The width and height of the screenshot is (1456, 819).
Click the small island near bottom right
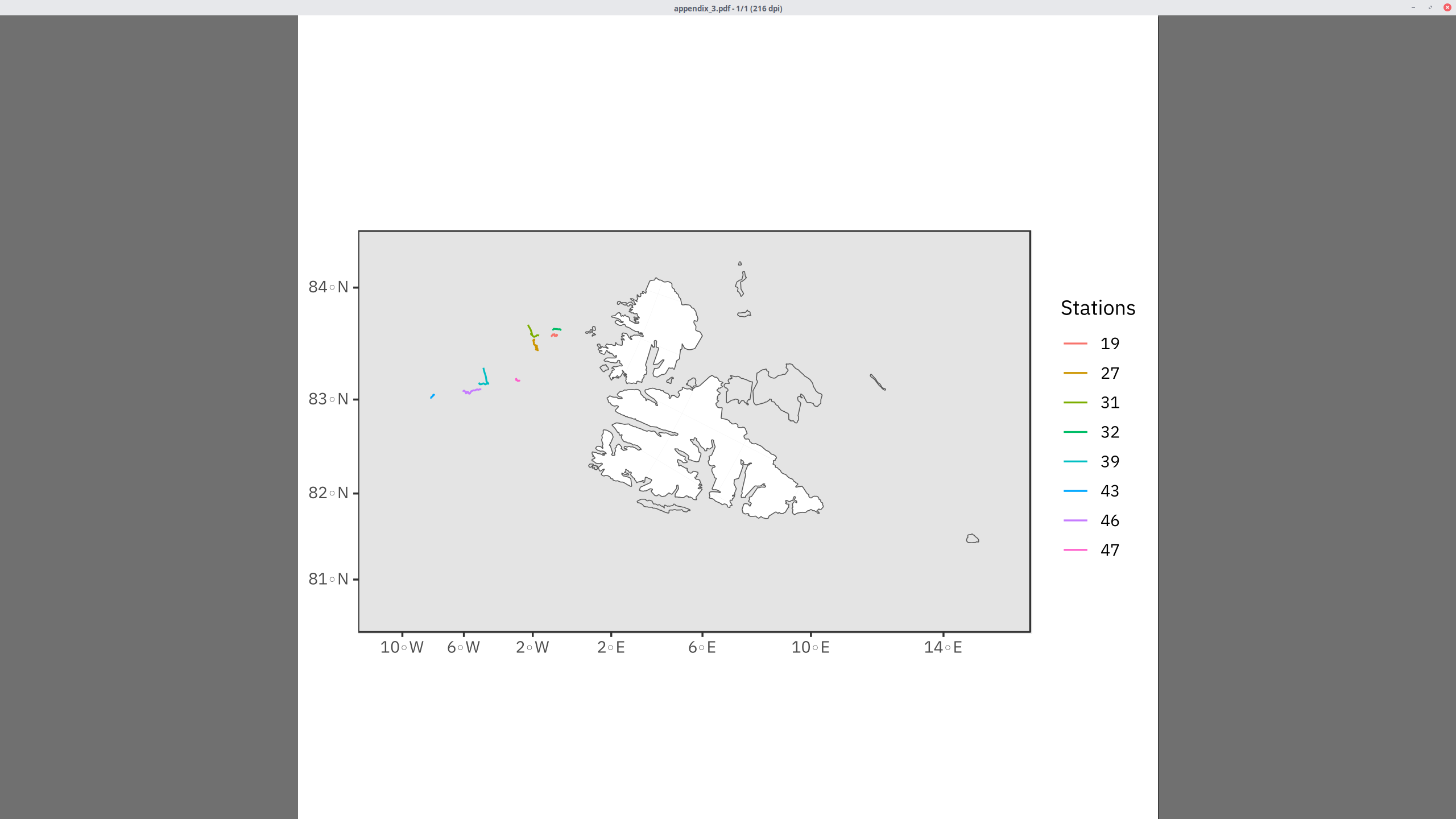click(972, 538)
